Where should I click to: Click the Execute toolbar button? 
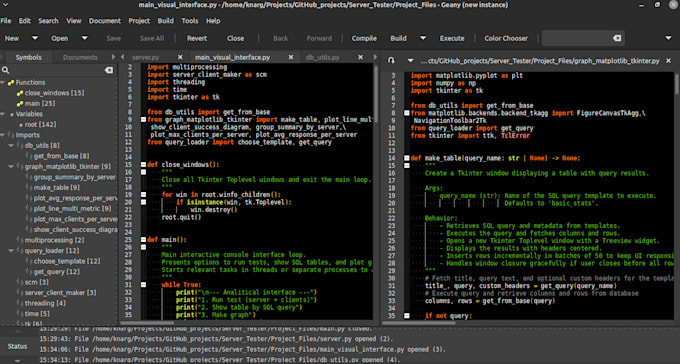pos(452,38)
